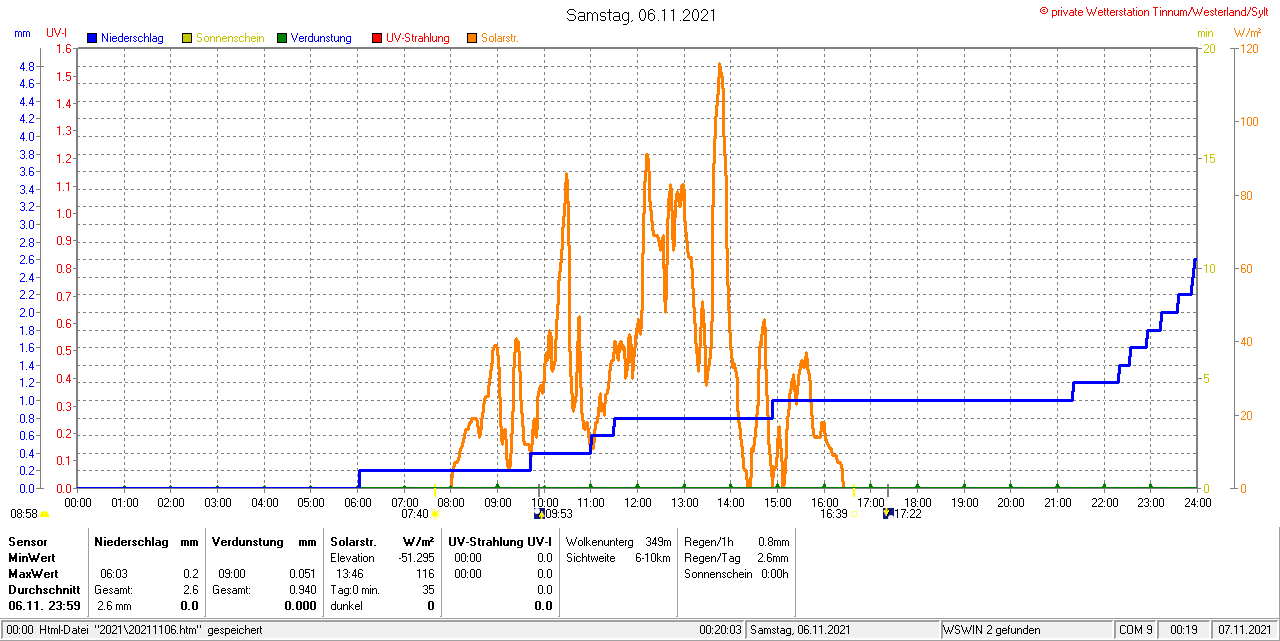
Task: Click the 12:00 time axis label
Action: (638, 502)
